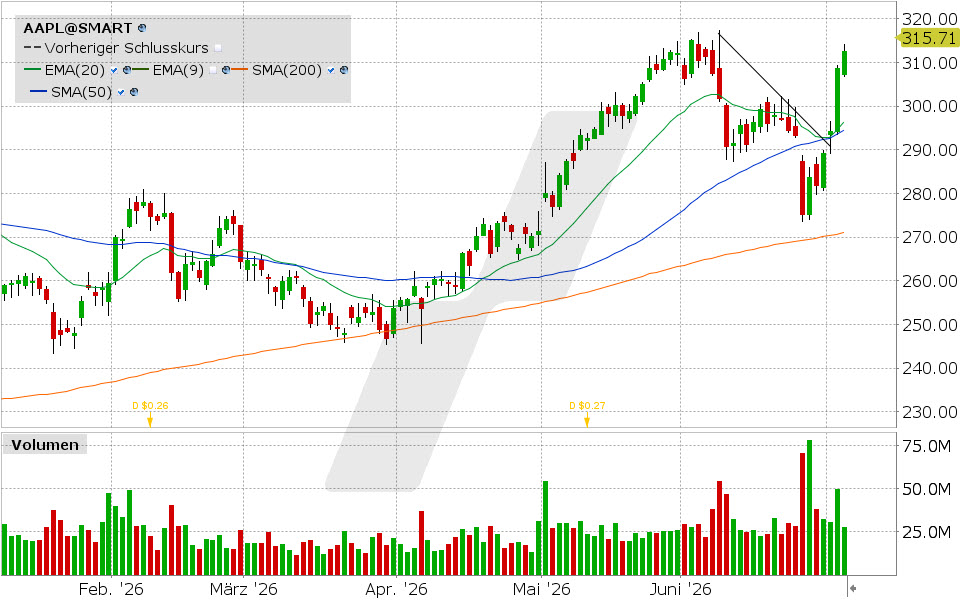Click the März '26 date axis label
960x600 pixels.
coord(243,590)
